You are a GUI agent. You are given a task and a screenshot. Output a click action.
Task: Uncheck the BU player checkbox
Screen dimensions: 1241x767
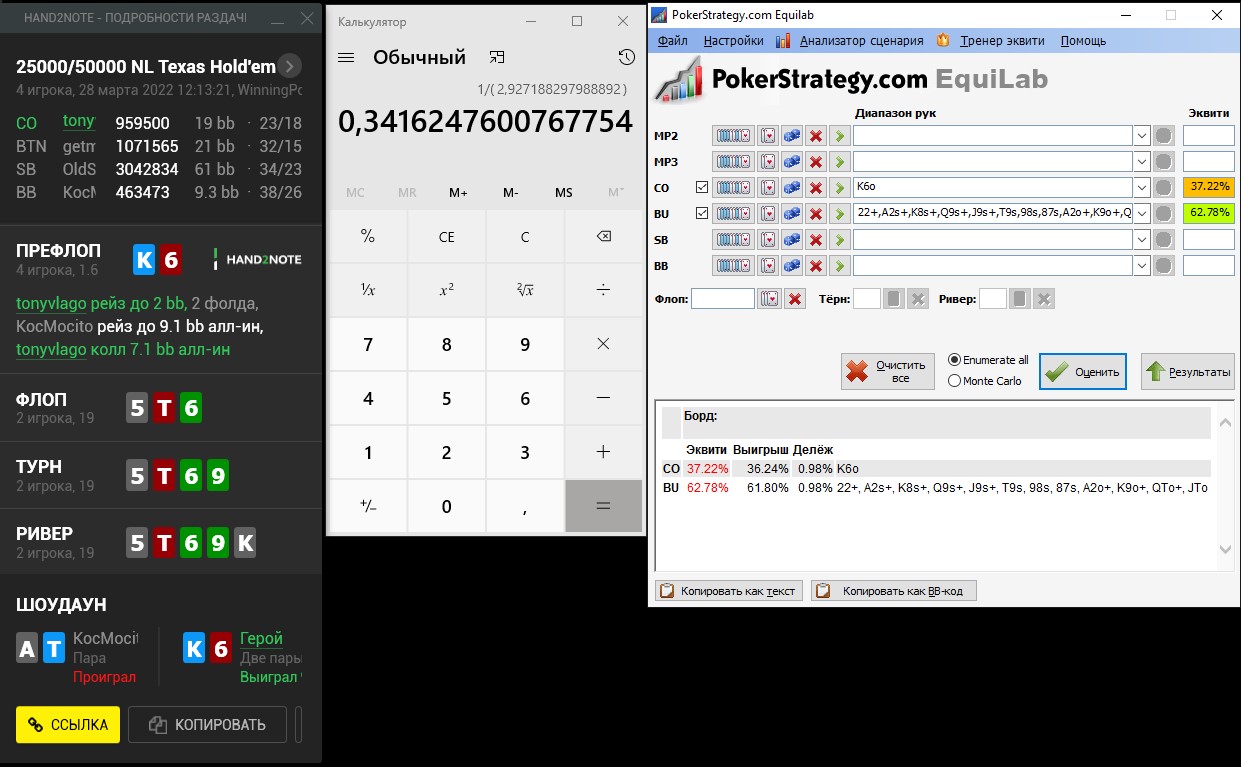(701, 213)
